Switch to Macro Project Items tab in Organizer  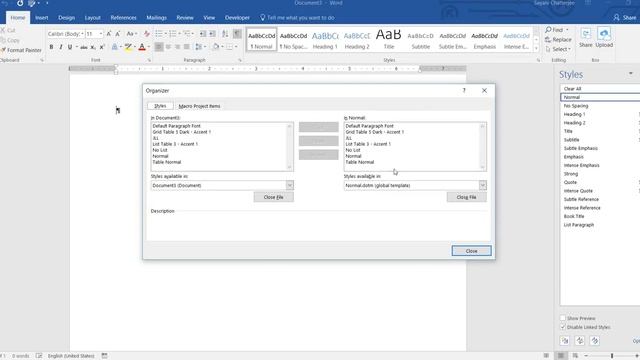click(200, 106)
